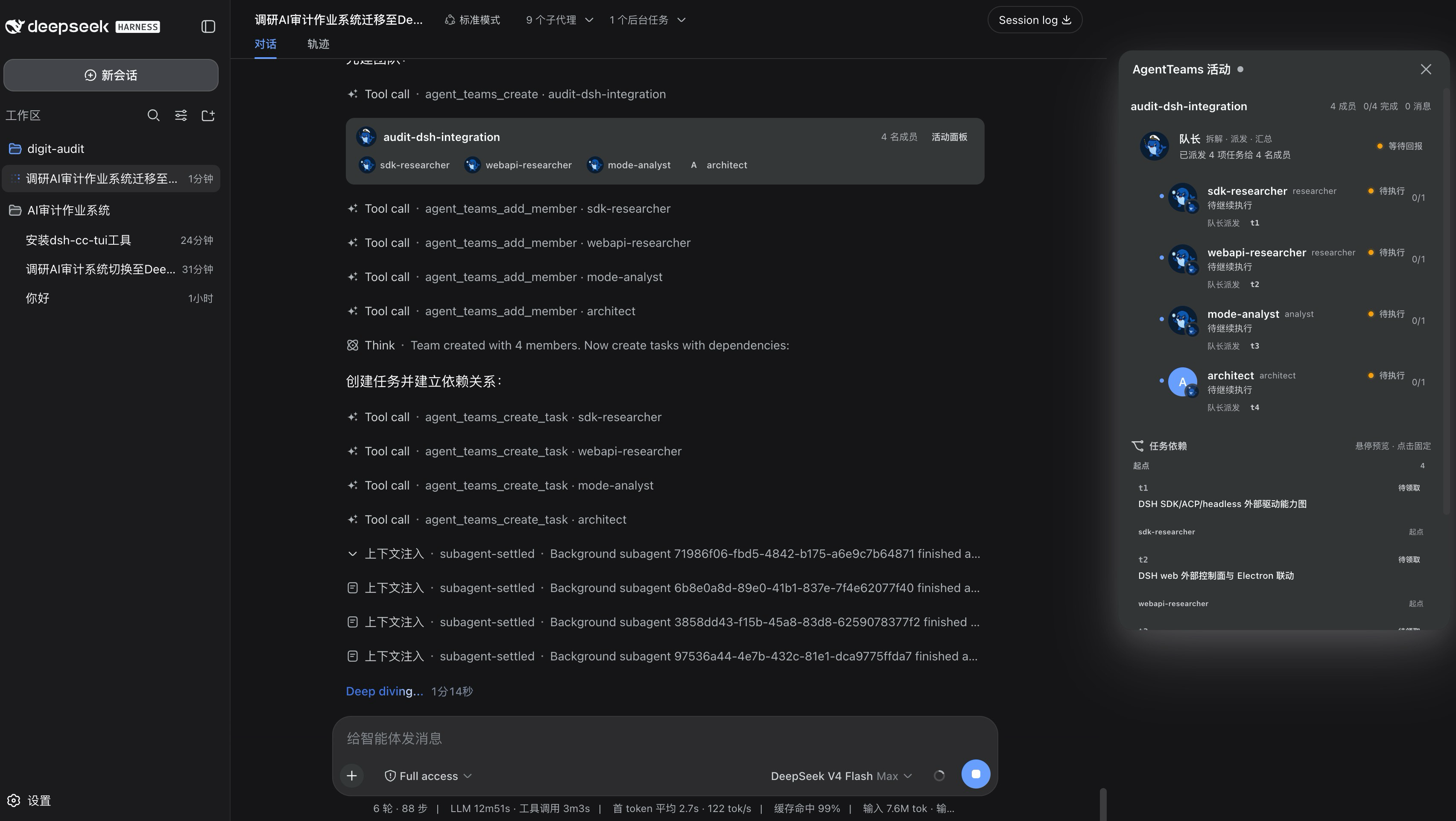Download the Session log

(1035, 20)
